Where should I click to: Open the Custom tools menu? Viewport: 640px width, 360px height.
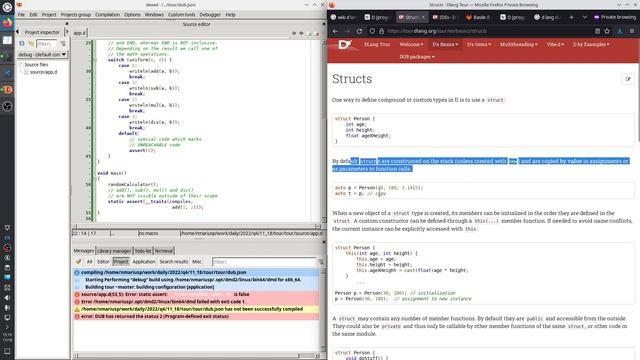click(x=182, y=15)
